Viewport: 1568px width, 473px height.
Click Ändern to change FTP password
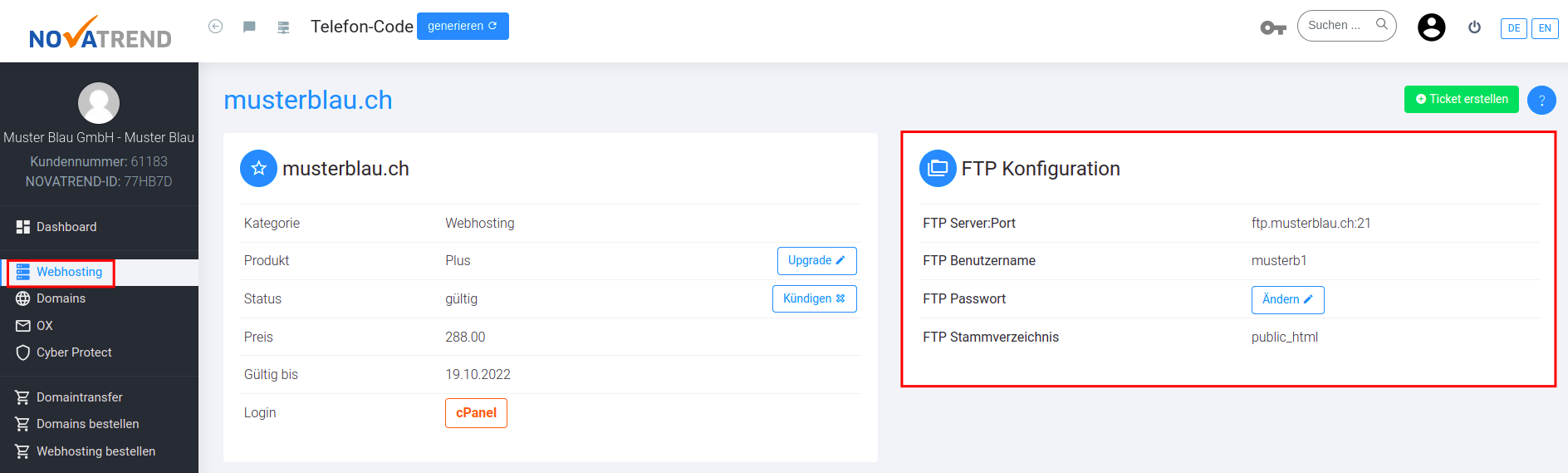[1287, 299]
